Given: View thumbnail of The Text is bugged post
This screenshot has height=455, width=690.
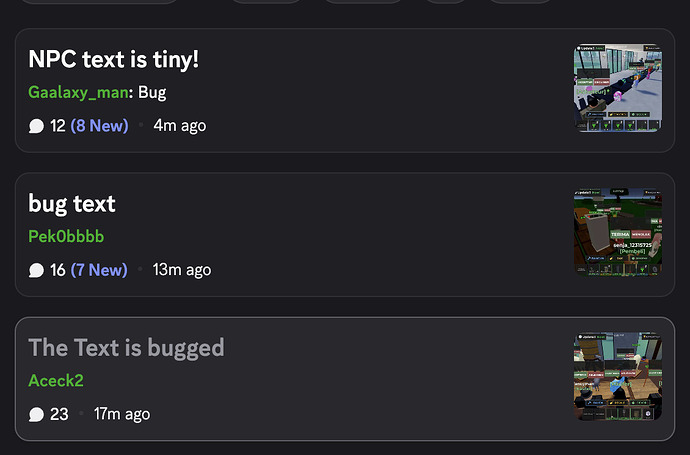Looking at the screenshot, I should [618, 376].
